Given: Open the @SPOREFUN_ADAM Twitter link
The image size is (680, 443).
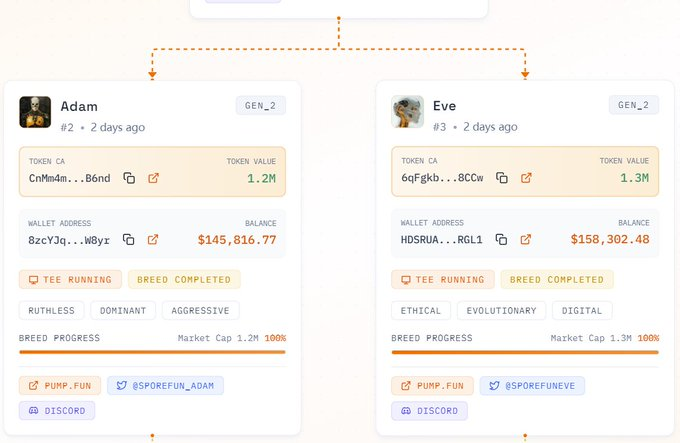Looking at the screenshot, I should click(x=166, y=386).
